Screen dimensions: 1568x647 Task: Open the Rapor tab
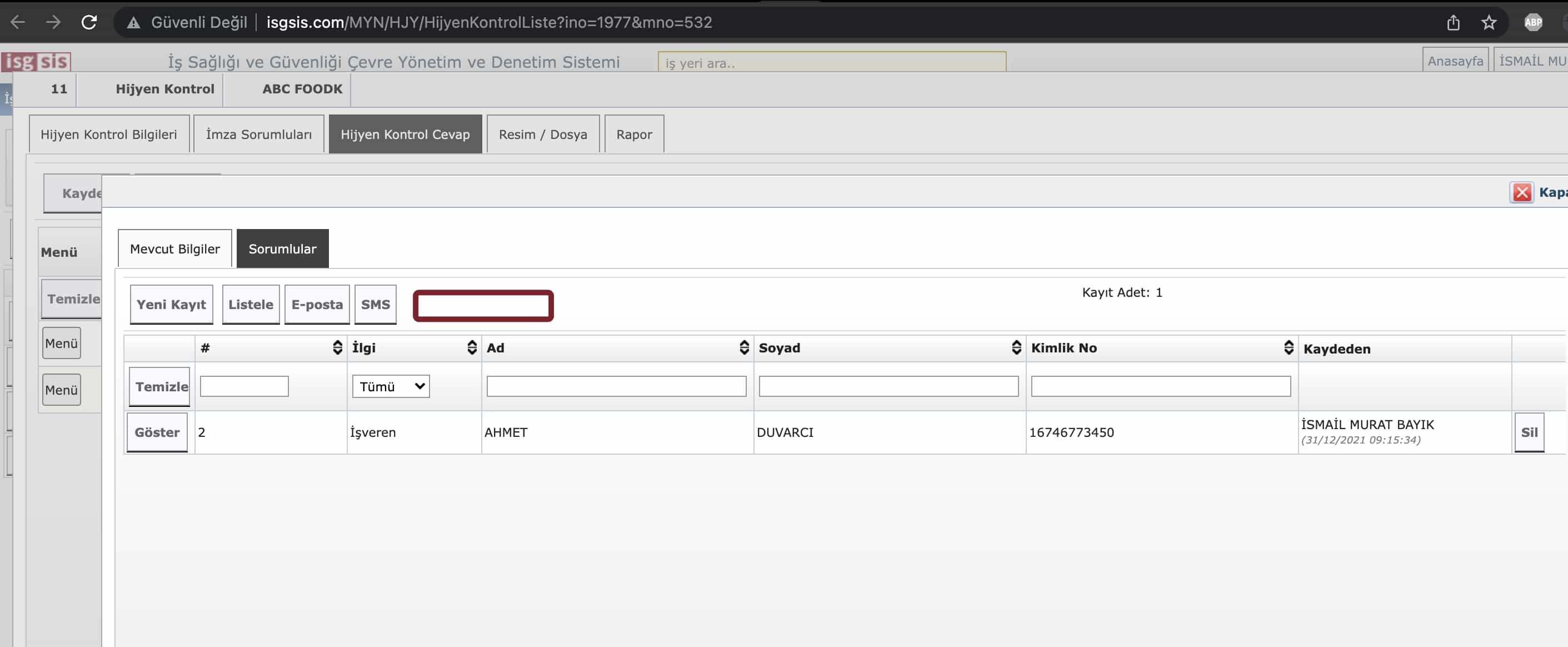tap(633, 135)
